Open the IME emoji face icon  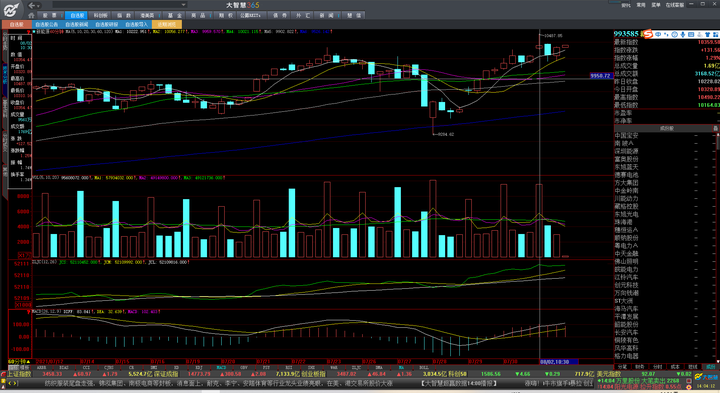675,34
